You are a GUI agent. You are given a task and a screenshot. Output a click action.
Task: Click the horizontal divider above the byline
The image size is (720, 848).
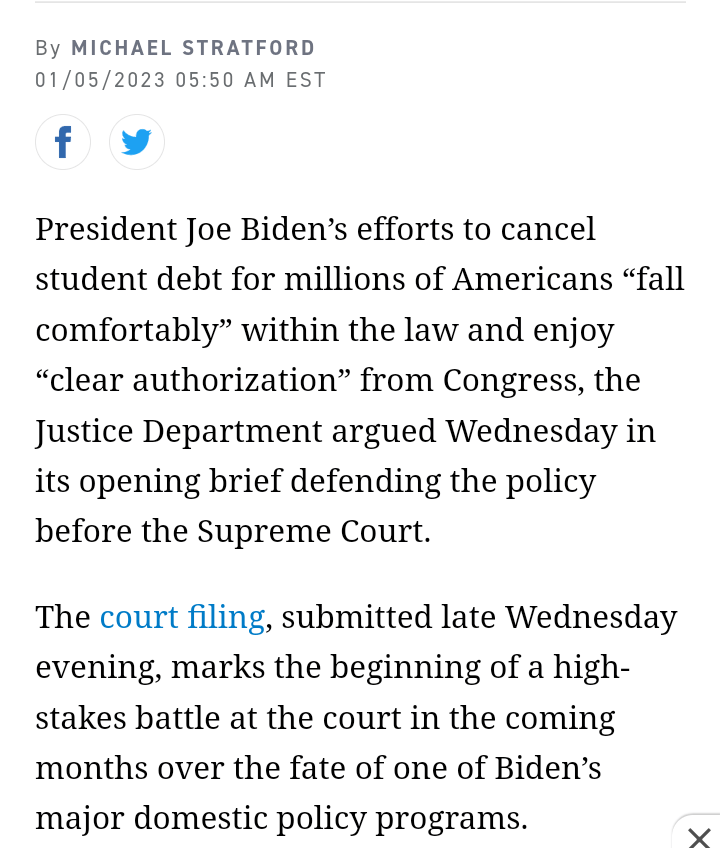coord(360,2)
